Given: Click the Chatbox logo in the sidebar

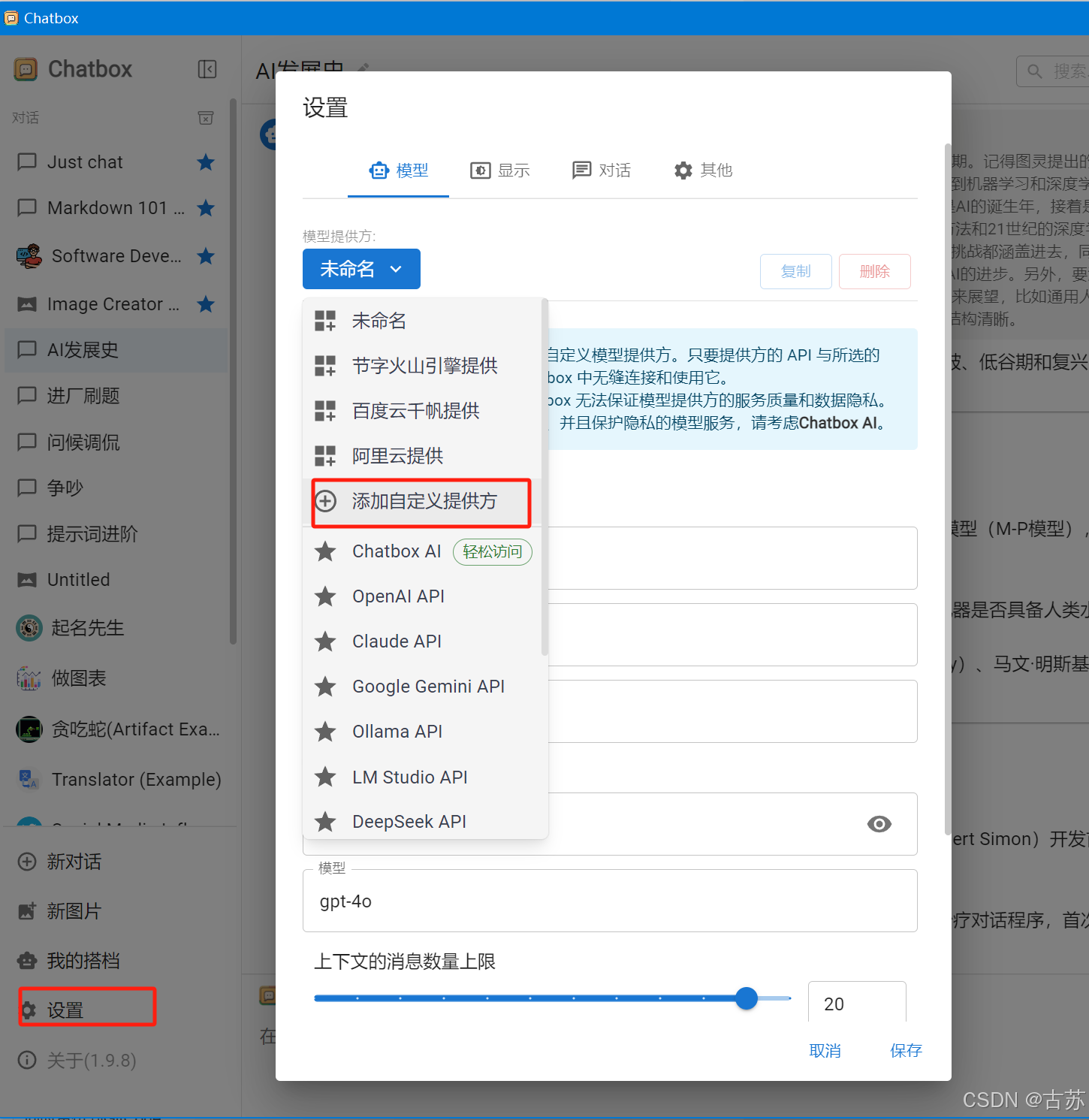Looking at the screenshot, I should click(x=26, y=69).
